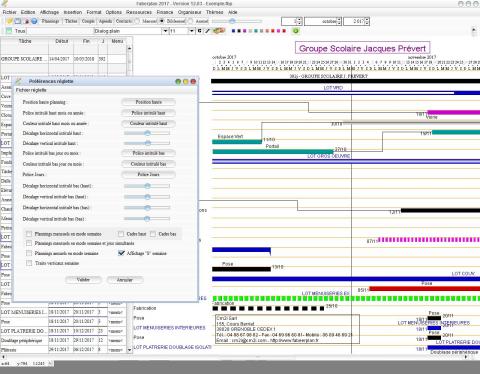This screenshot has width=480, height=374.
Task: Click the task table scroll down arrow
Action: [x=129, y=350]
